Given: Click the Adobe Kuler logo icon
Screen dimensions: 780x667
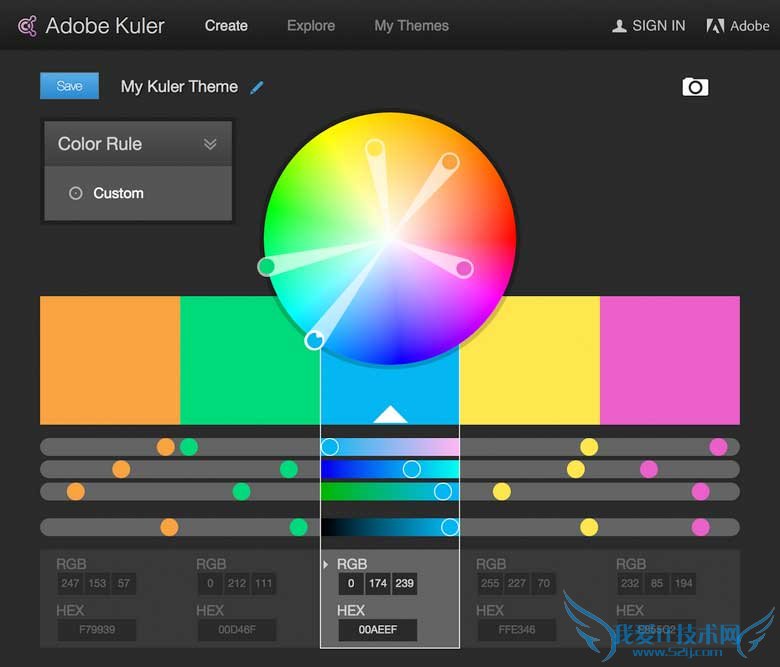Looking at the screenshot, I should point(27,26).
